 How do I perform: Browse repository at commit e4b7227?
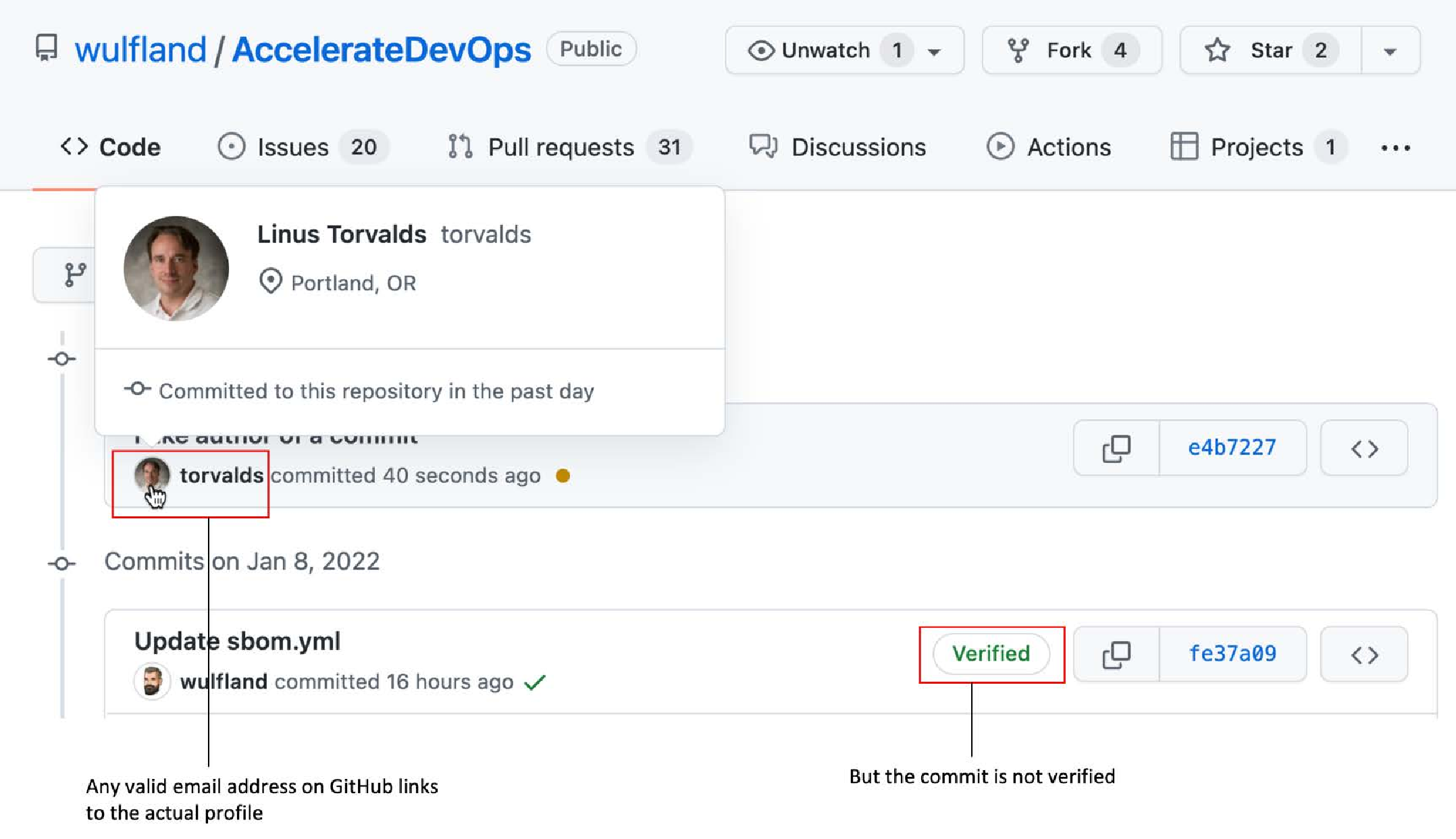(1365, 448)
